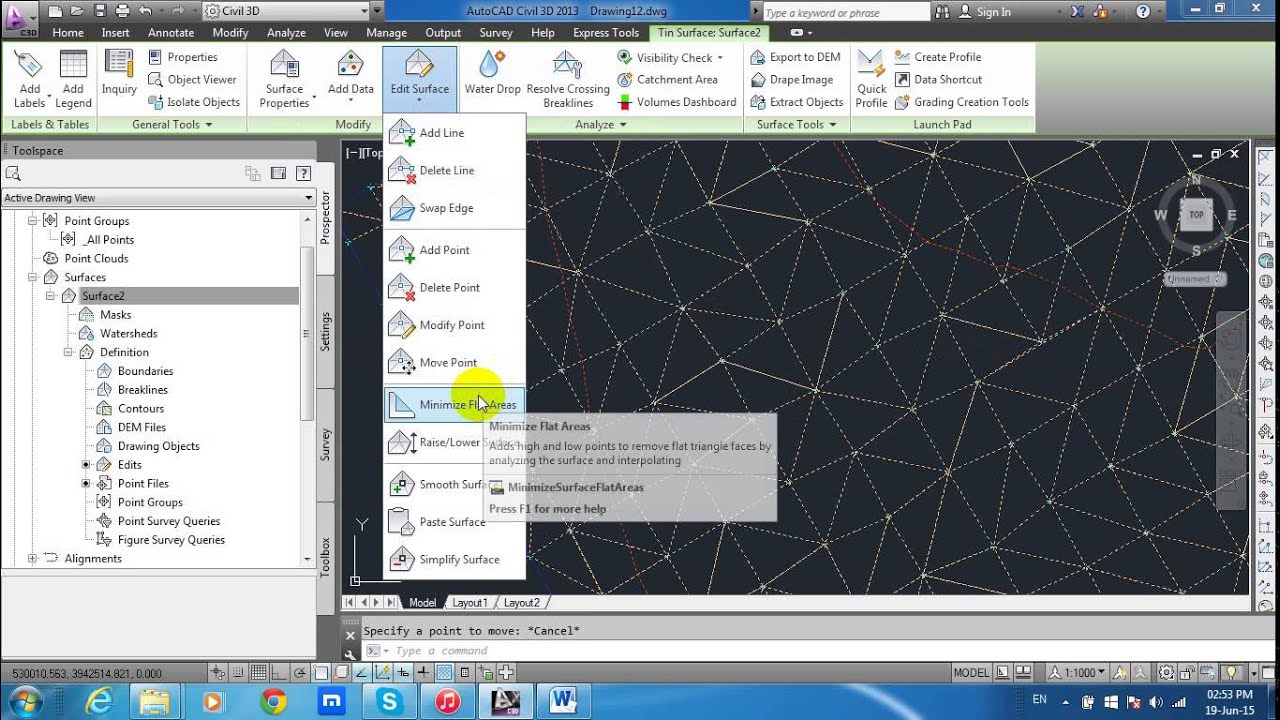Toggle grid display in status bar
The image size is (1280, 720).
tap(258, 673)
